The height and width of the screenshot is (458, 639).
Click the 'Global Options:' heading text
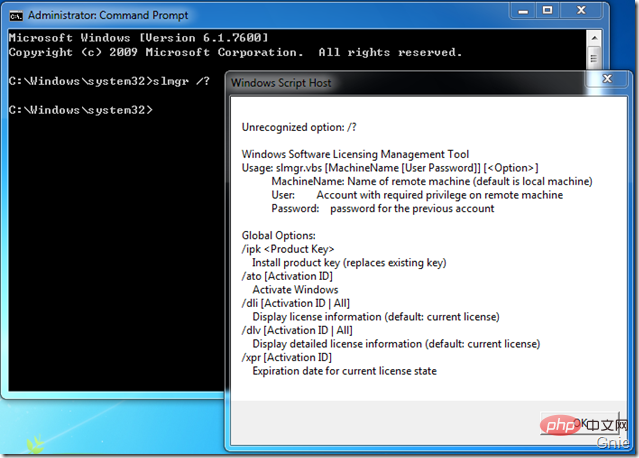tap(278, 236)
